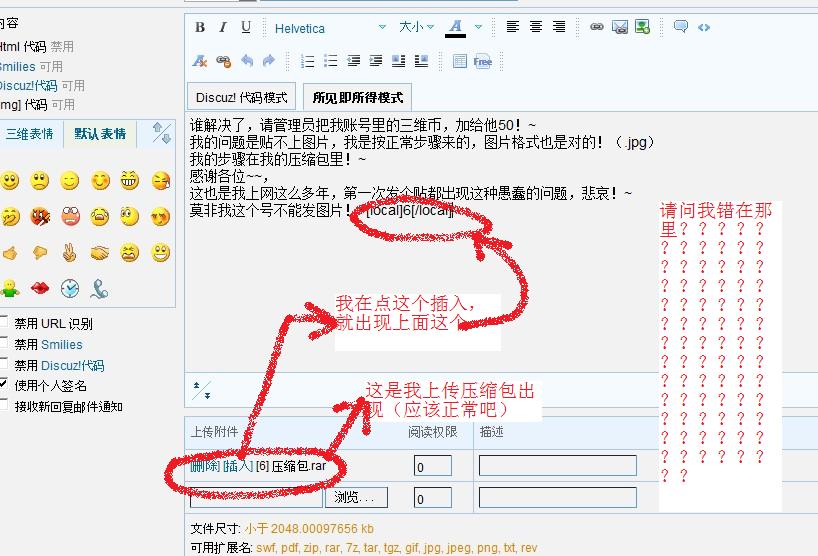The height and width of the screenshot is (556, 818).
Task: Insert the handshake smiley
Action: [99, 253]
